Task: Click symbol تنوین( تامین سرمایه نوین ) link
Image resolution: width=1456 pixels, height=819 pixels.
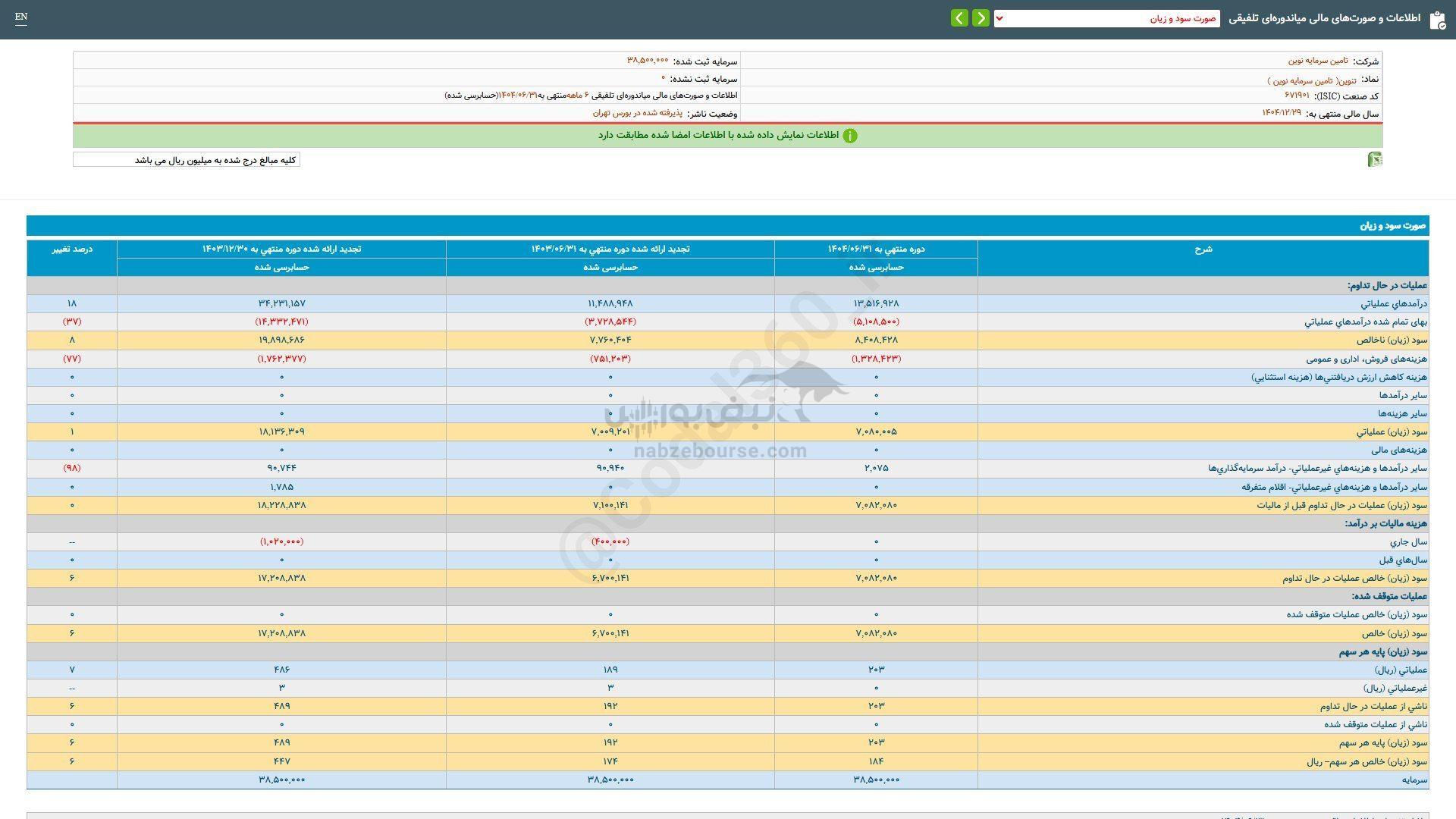Action: coord(1311,80)
